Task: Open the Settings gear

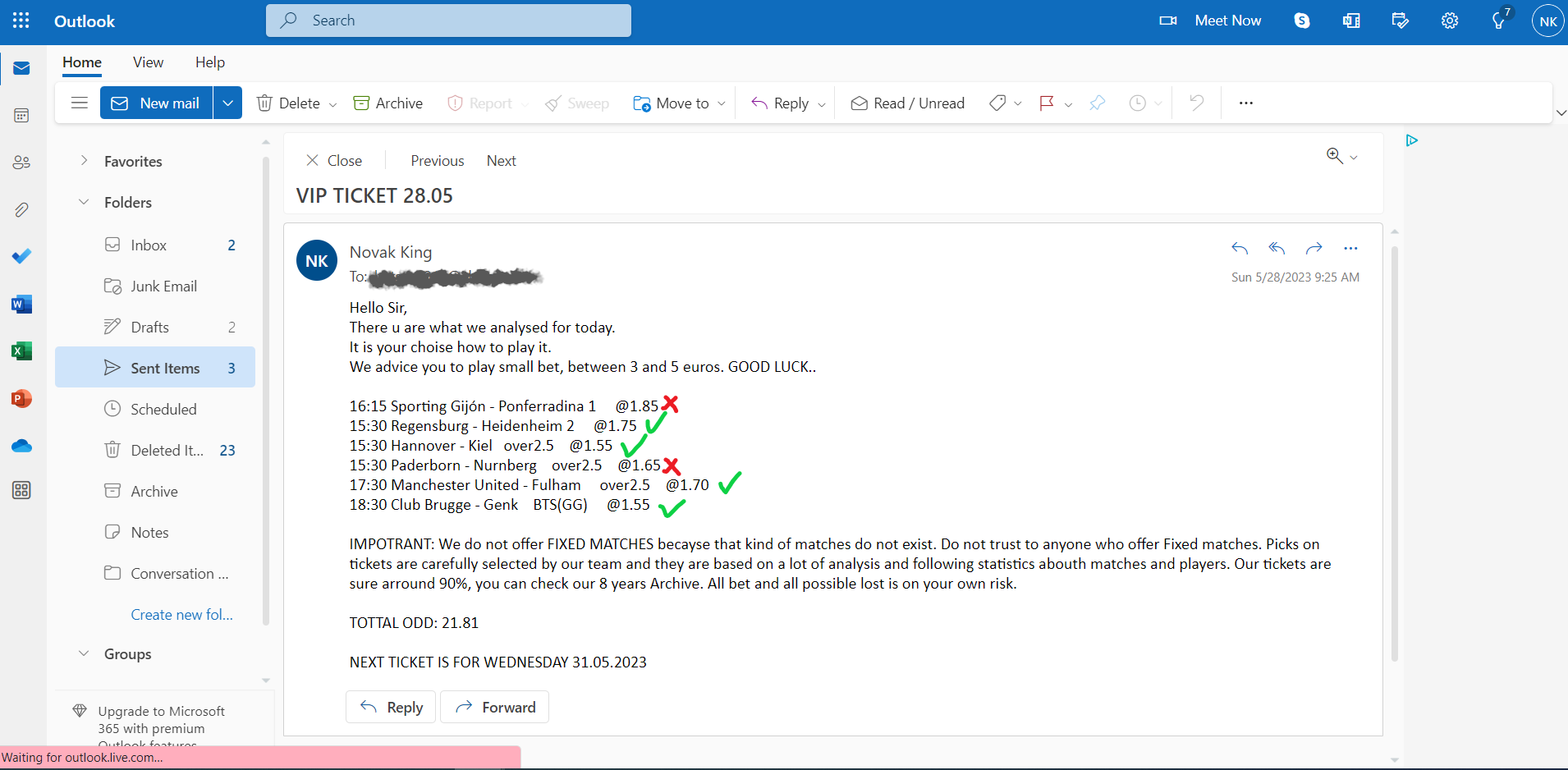Action: pyautogui.click(x=1450, y=21)
